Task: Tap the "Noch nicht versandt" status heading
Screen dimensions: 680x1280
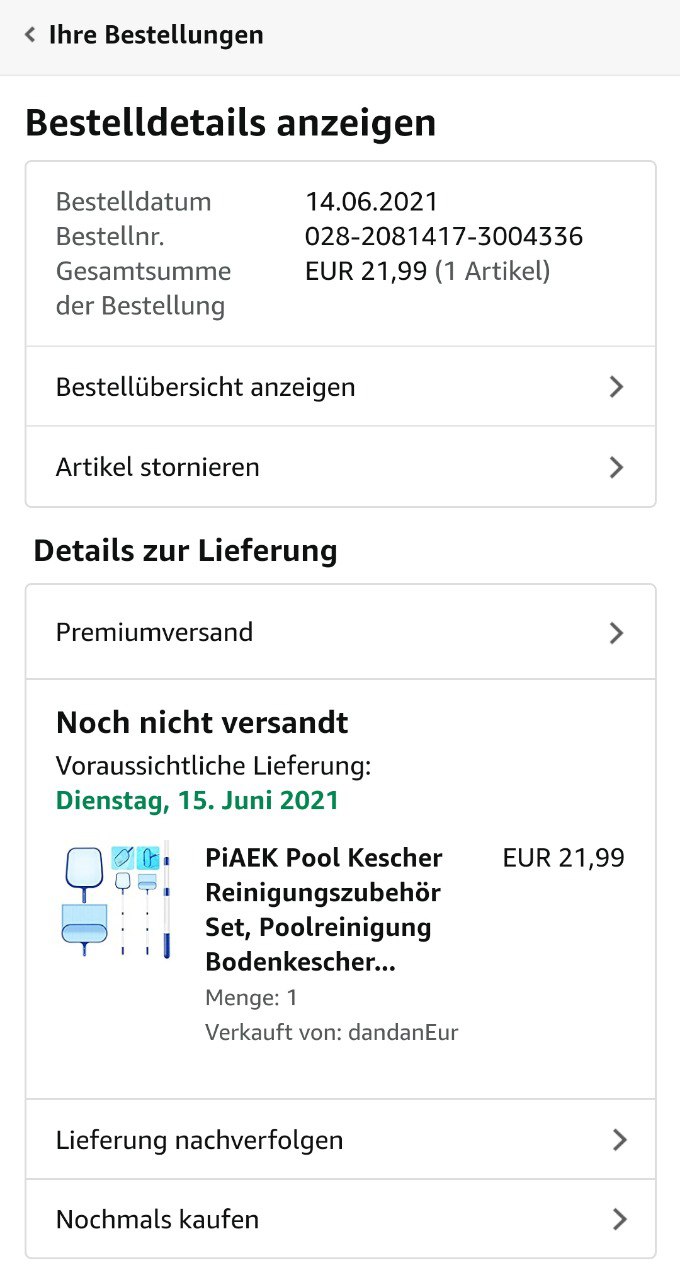Action: tap(202, 722)
